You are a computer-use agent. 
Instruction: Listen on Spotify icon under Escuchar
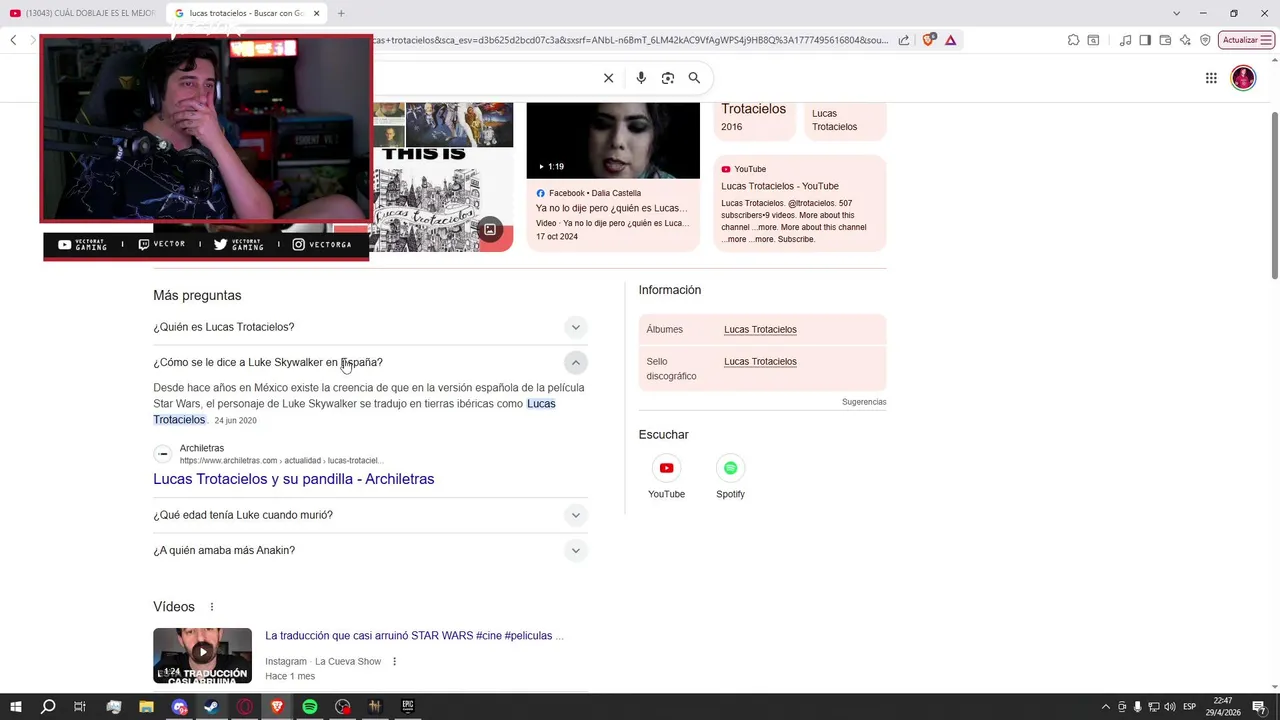coord(730,468)
